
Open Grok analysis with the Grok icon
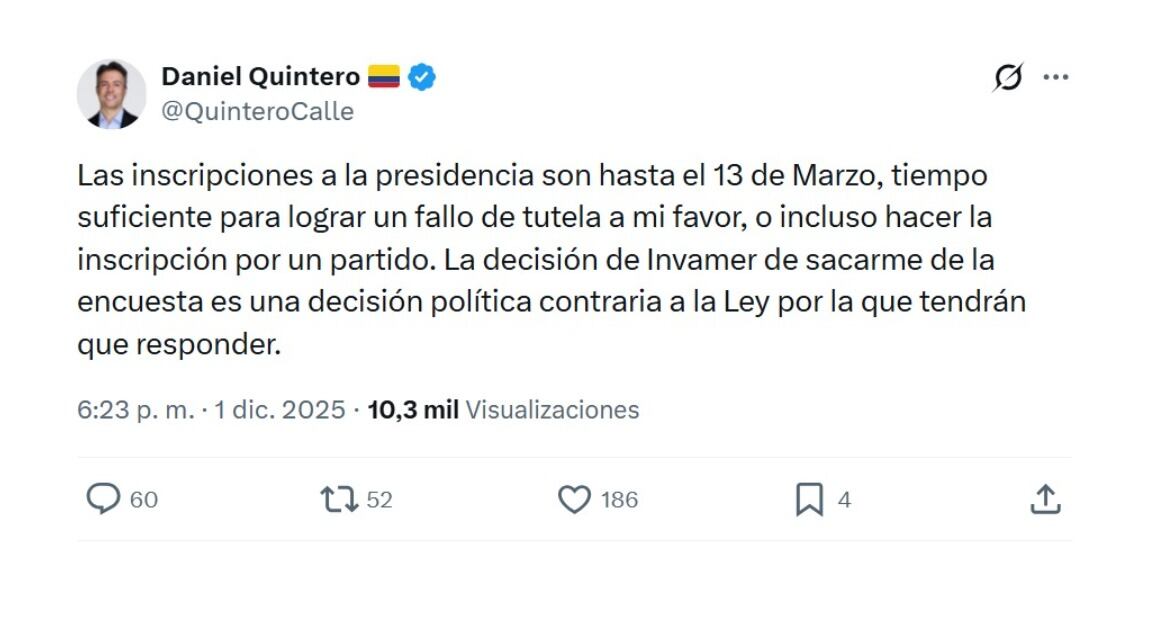(1008, 75)
